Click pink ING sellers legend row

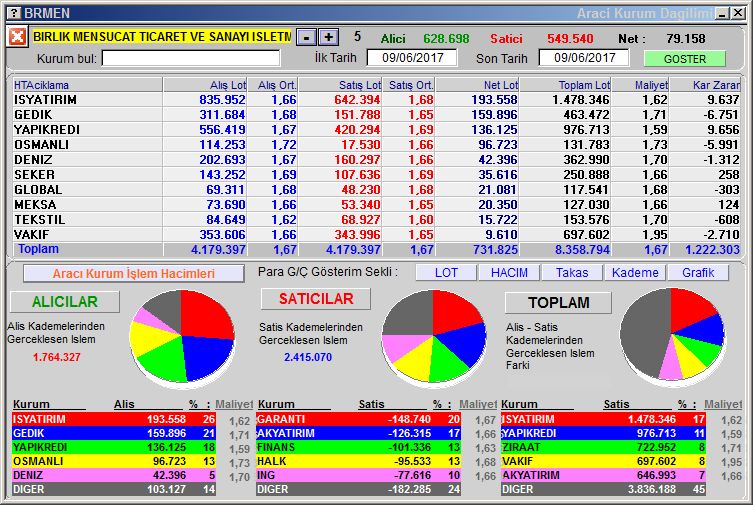click(359, 475)
